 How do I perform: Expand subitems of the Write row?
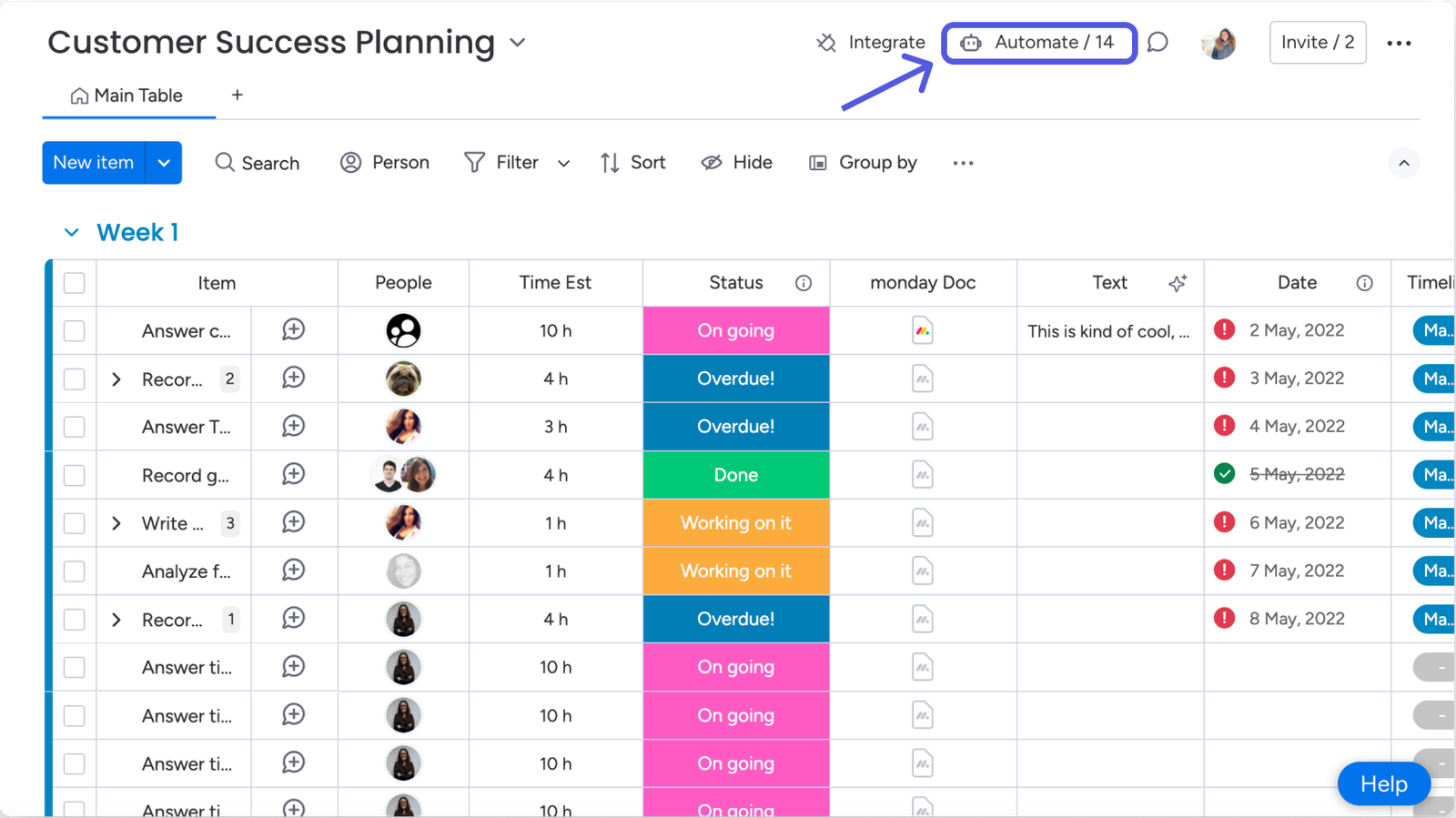coord(116,523)
